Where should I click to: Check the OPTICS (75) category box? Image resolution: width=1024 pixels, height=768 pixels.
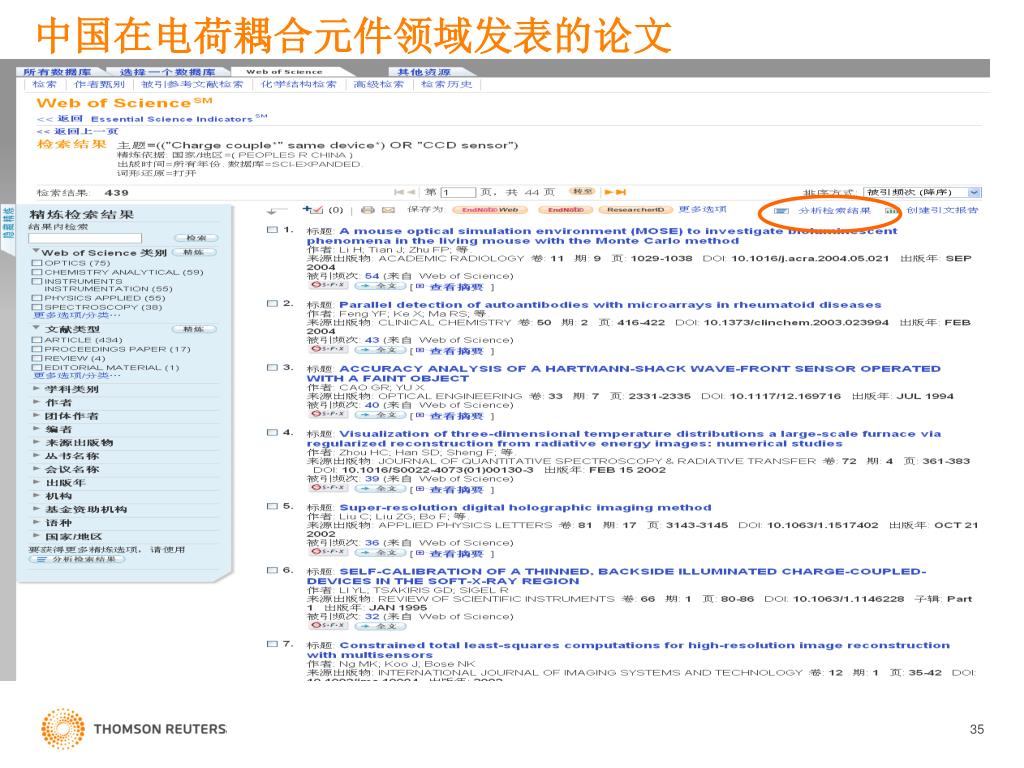(x=37, y=263)
